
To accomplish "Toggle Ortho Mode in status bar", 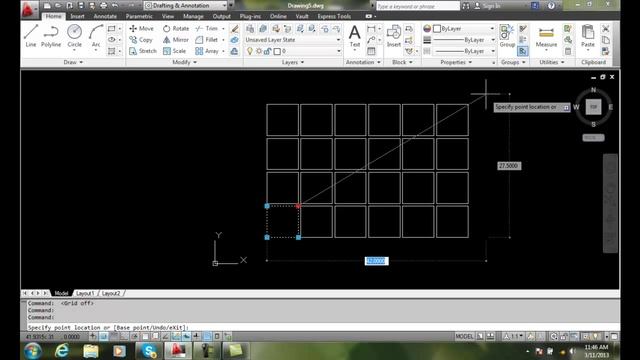I will 124,336.
